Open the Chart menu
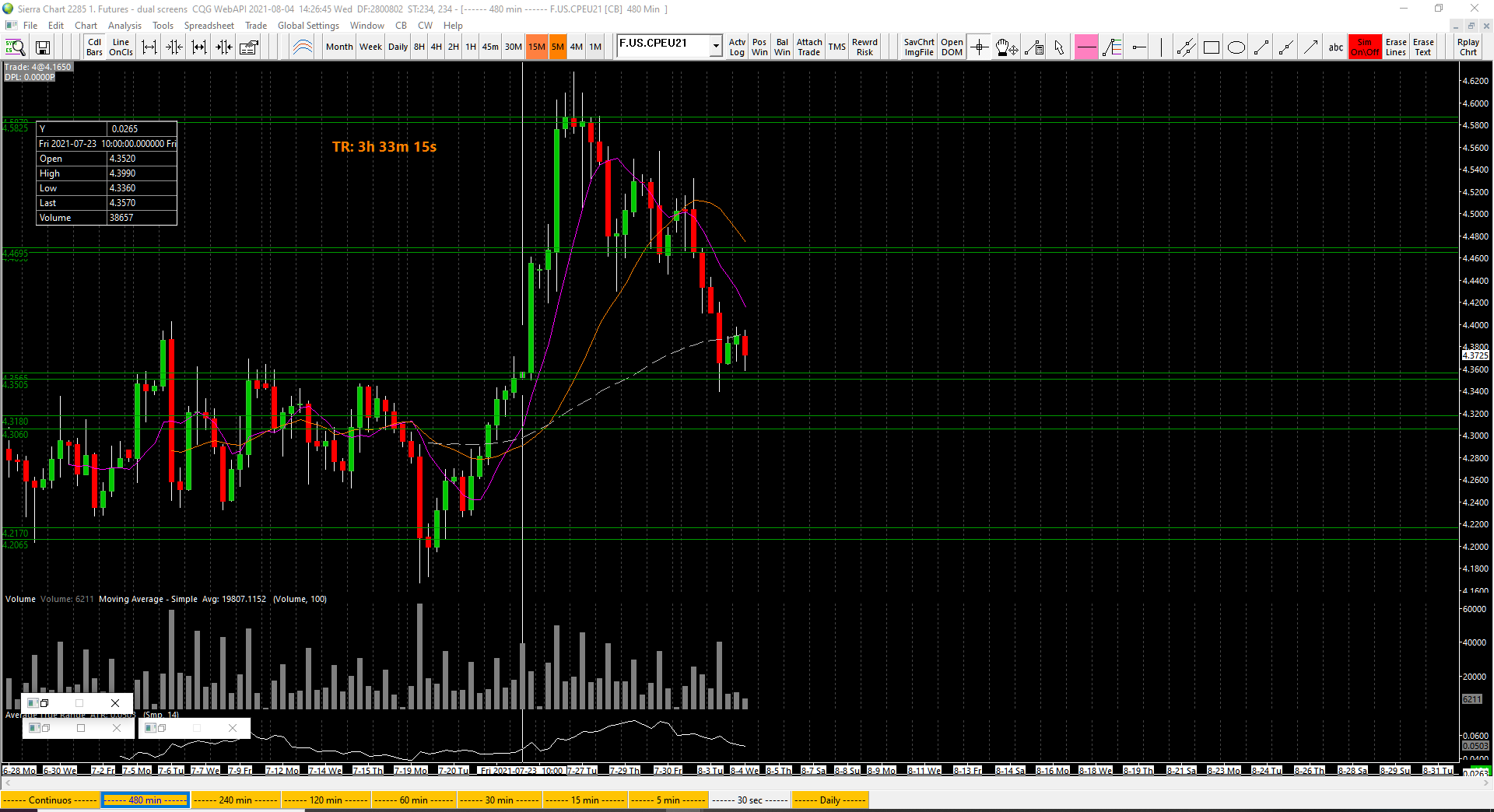This screenshot has width=1494, height=812. (x=86, y=26)
